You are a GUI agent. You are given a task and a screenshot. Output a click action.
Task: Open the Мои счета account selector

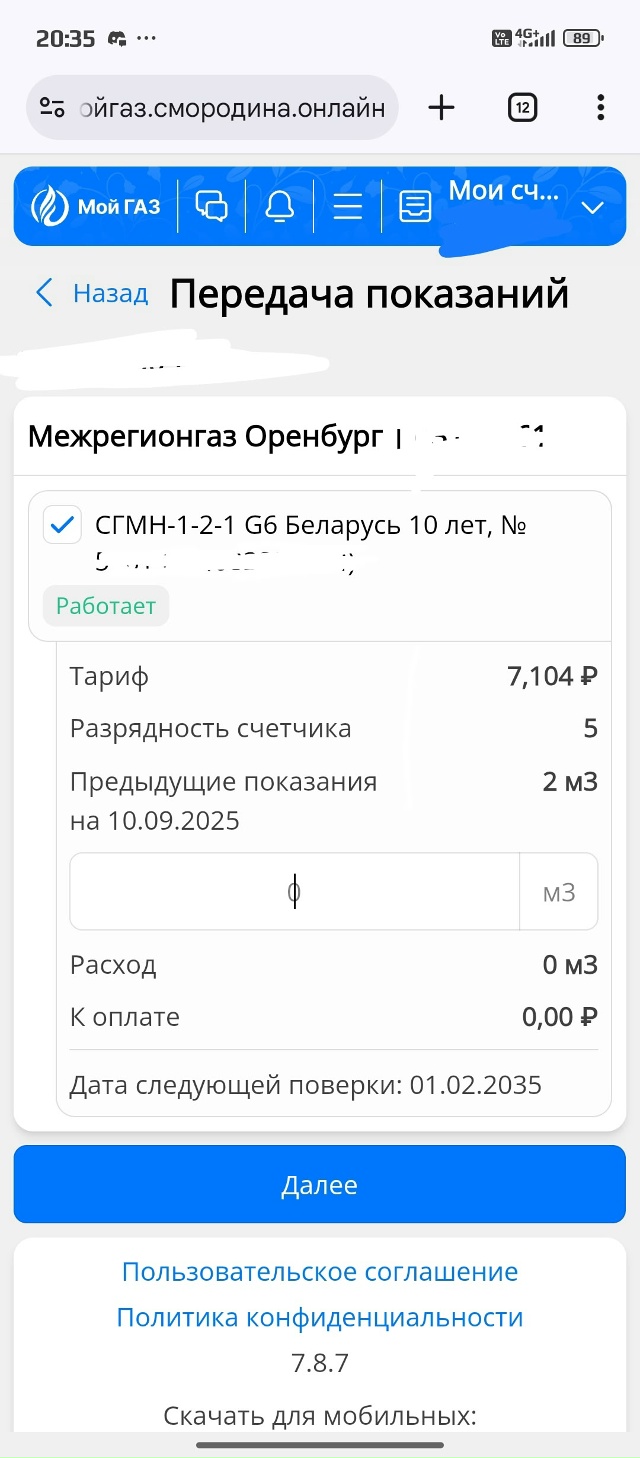point(503,191)
